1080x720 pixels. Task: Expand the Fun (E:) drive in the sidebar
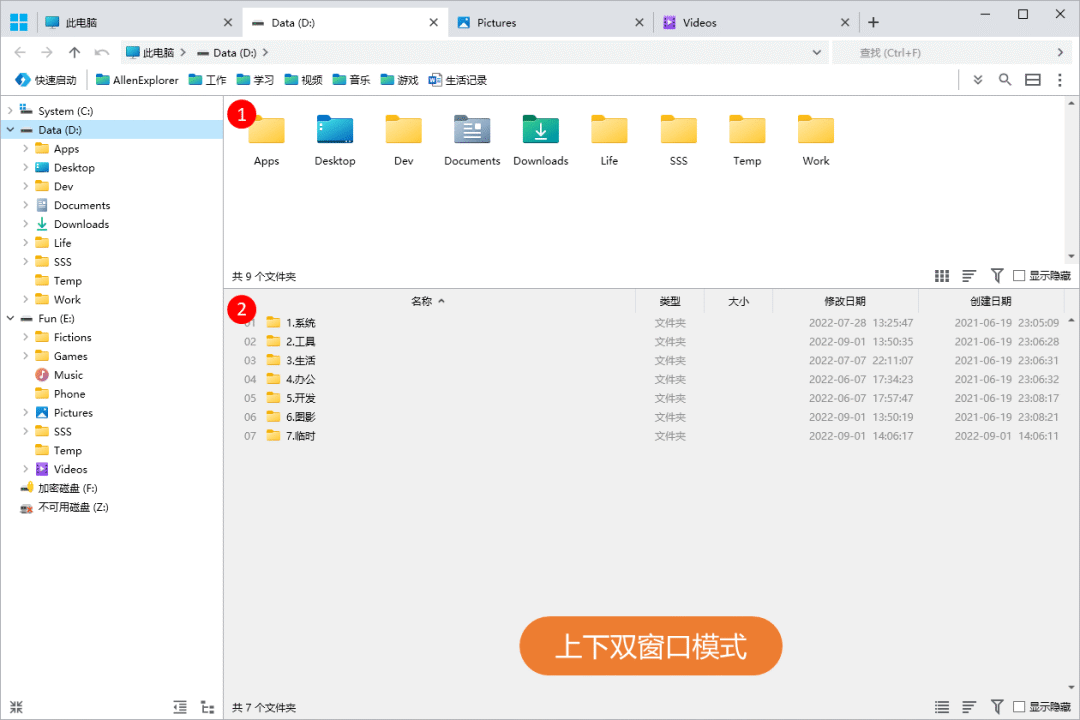coord(9,318)
